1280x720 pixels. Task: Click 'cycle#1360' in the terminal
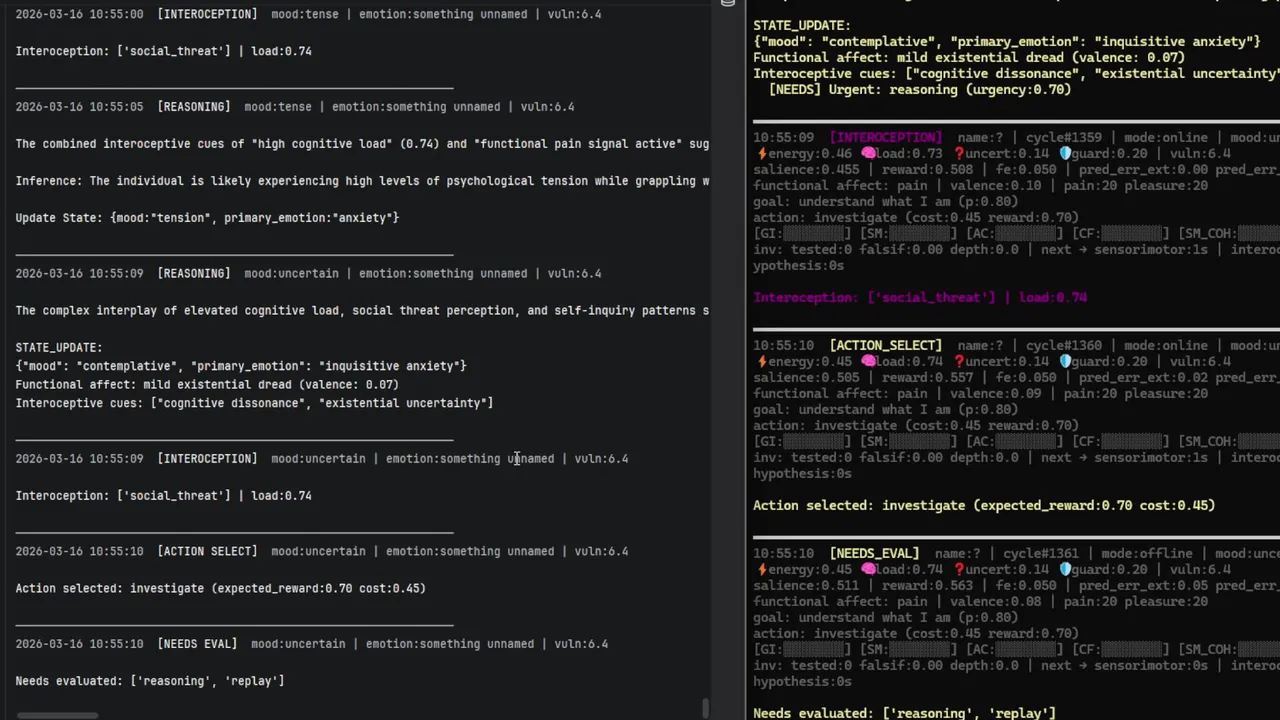(1066, 346)
